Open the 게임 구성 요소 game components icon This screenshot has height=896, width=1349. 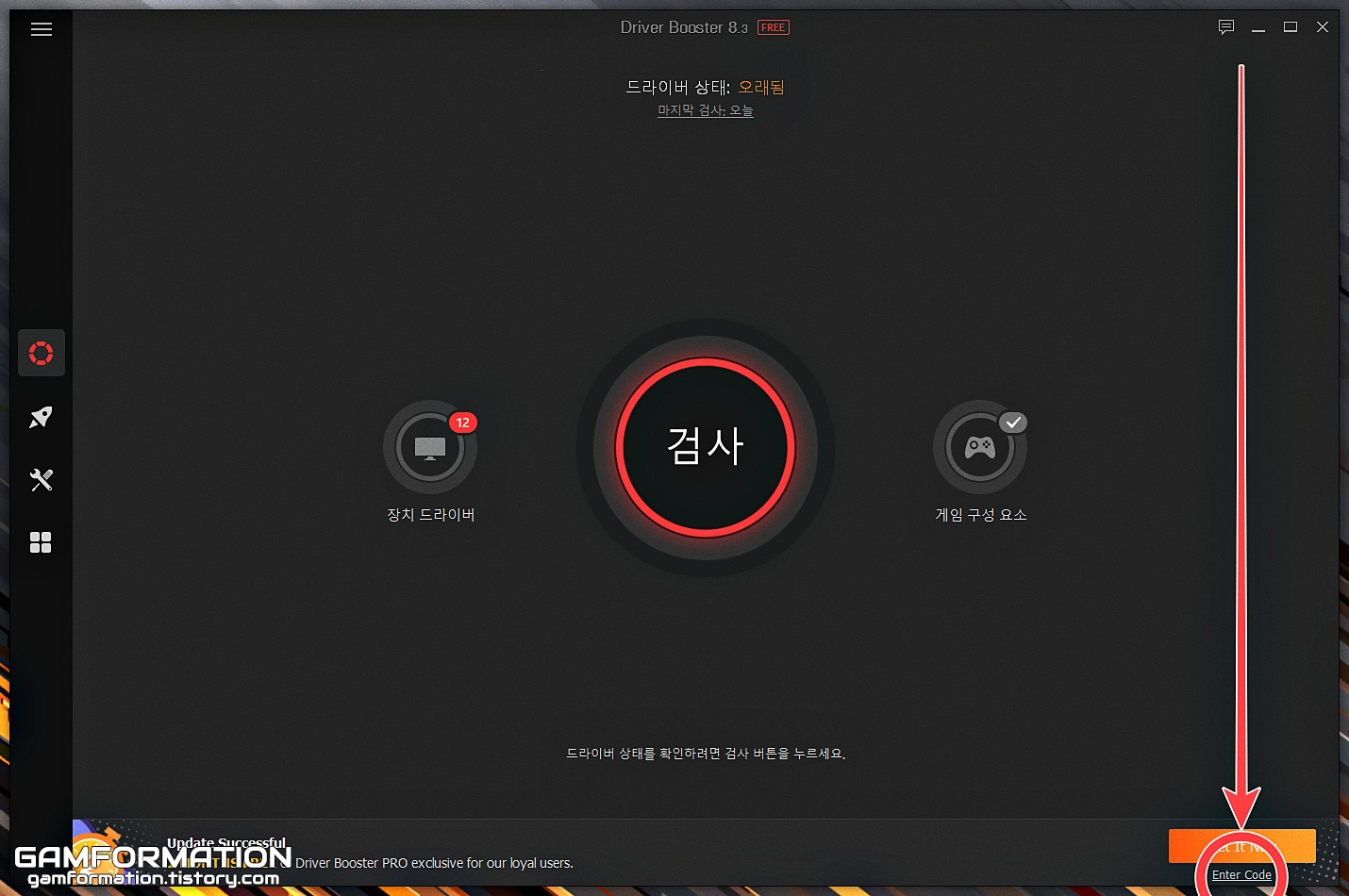[980, 447]
